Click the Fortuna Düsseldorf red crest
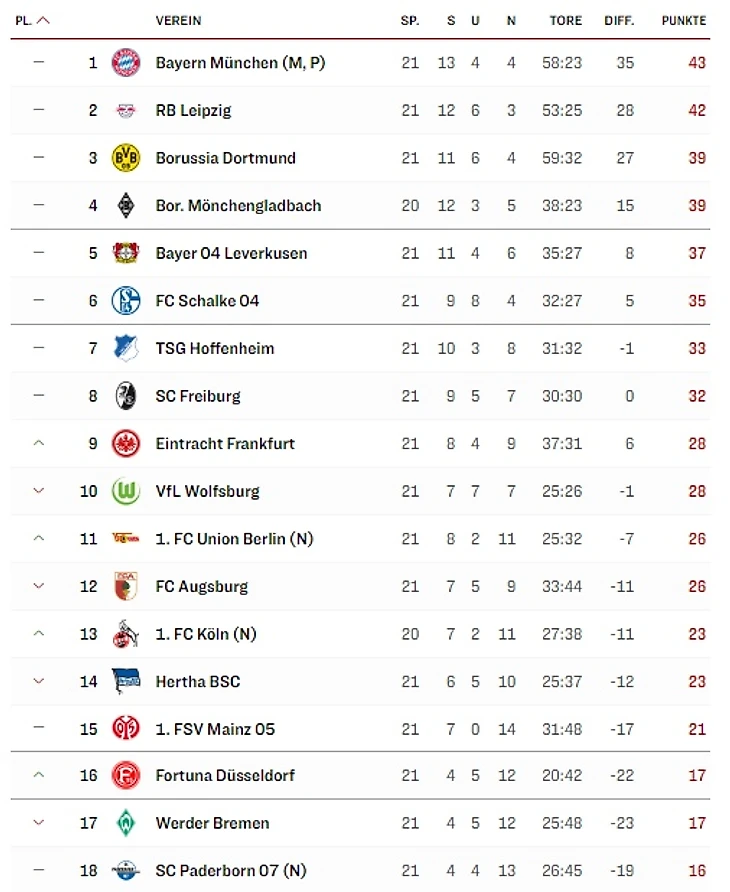Viewport: 730px width, 892px height. [126, 775]
